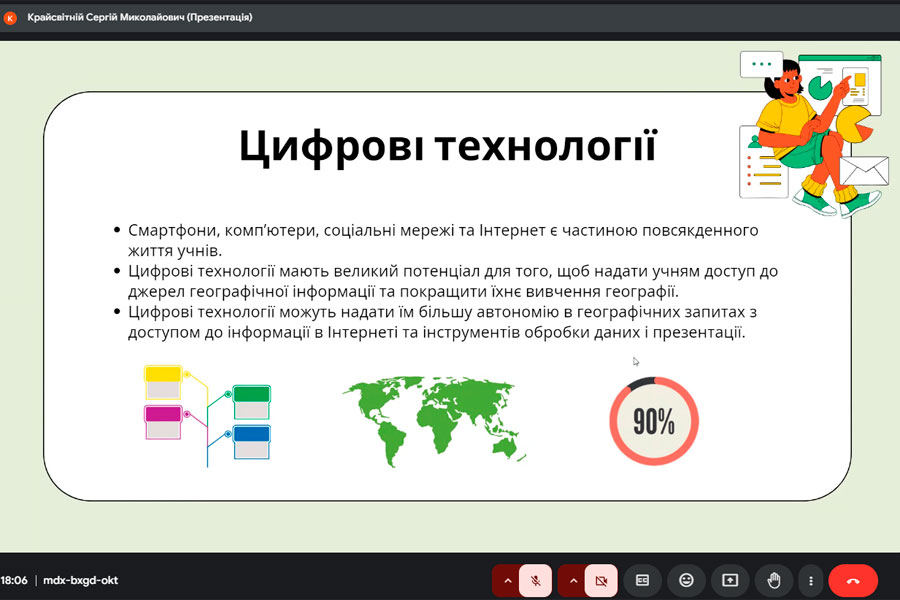Expand audio settings arrow beside microphone
900x600 pixels.
(507, 580)
